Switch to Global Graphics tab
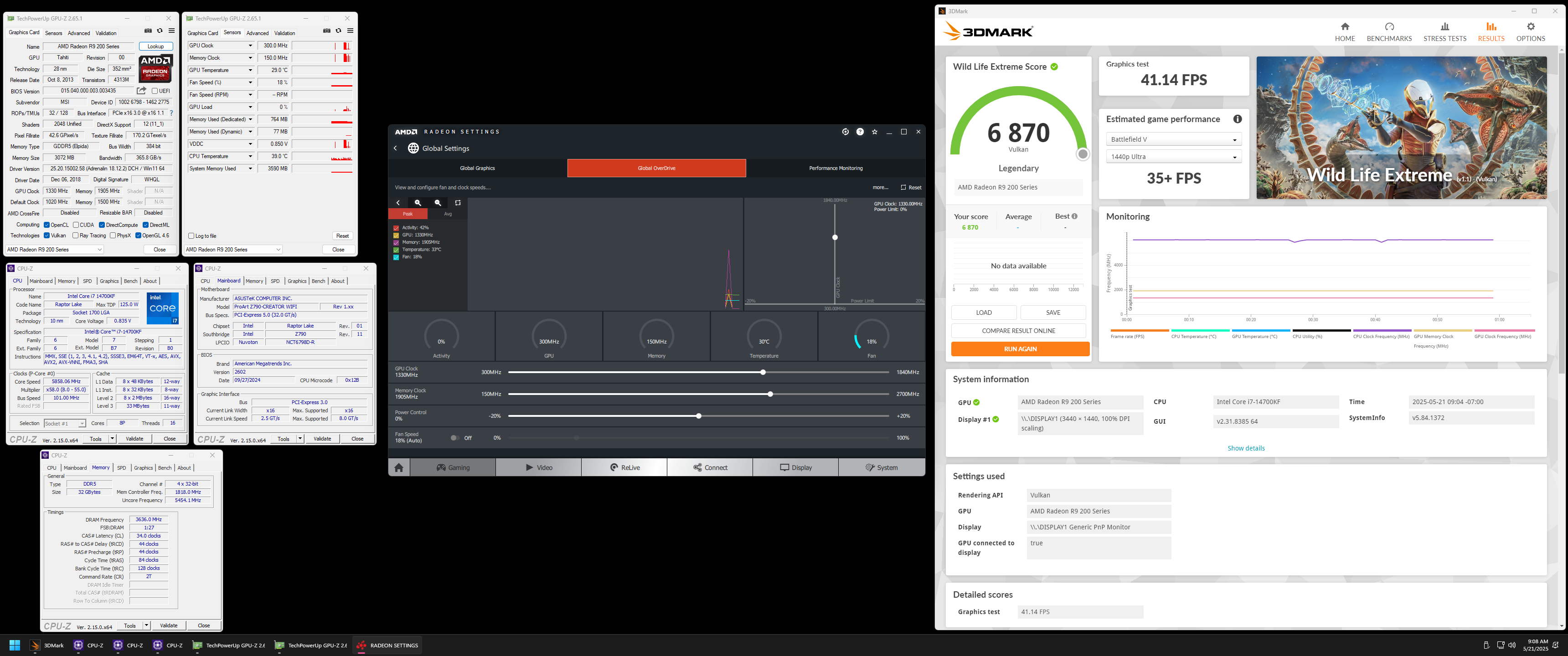This screenshot has width=1568, height=656. pyautogui.click(x=477, y=168)
